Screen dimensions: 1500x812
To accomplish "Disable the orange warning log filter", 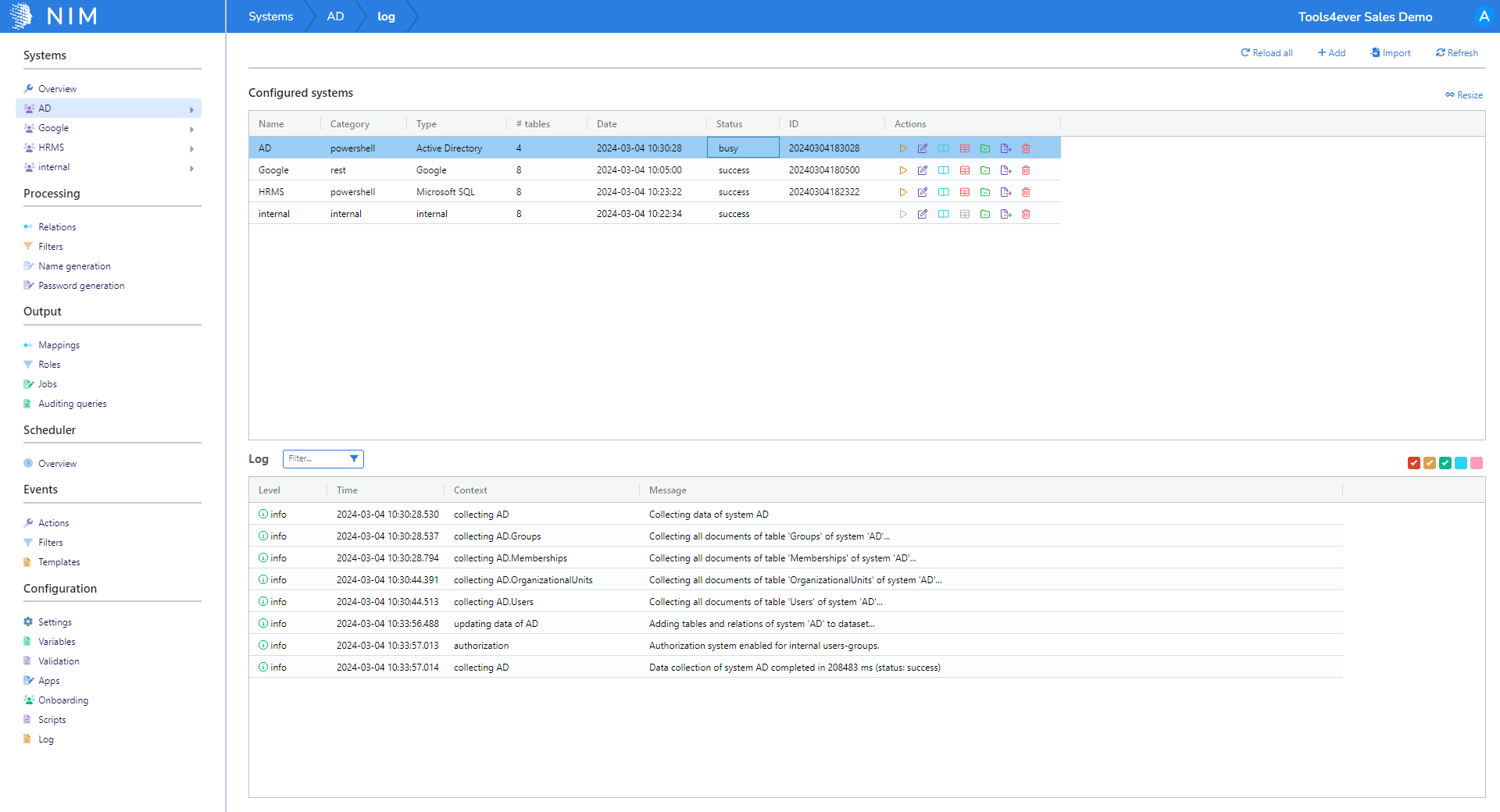I will click(x=1430, y=463).
